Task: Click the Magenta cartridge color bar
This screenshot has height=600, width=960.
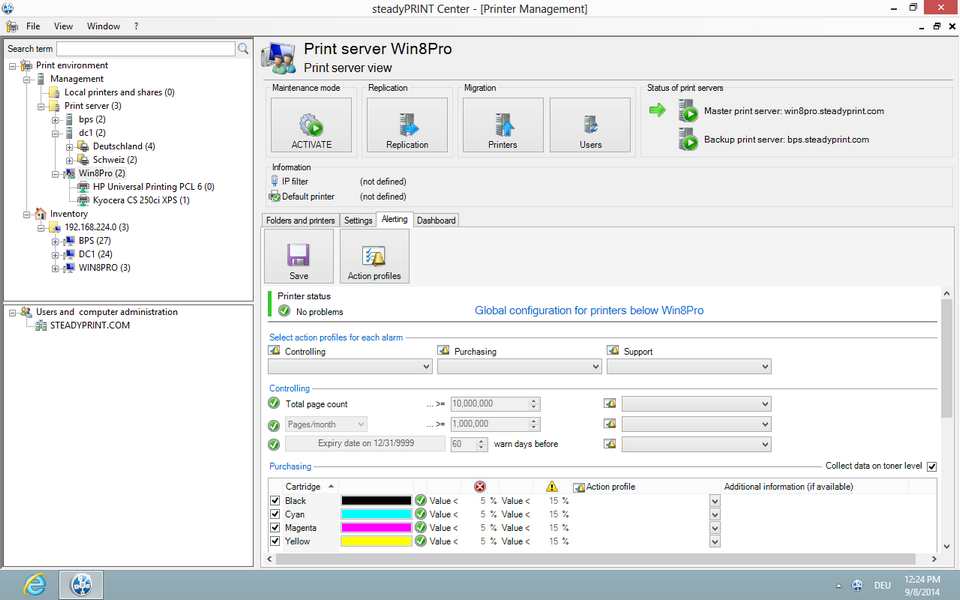Action: click(x=376, y=528)
